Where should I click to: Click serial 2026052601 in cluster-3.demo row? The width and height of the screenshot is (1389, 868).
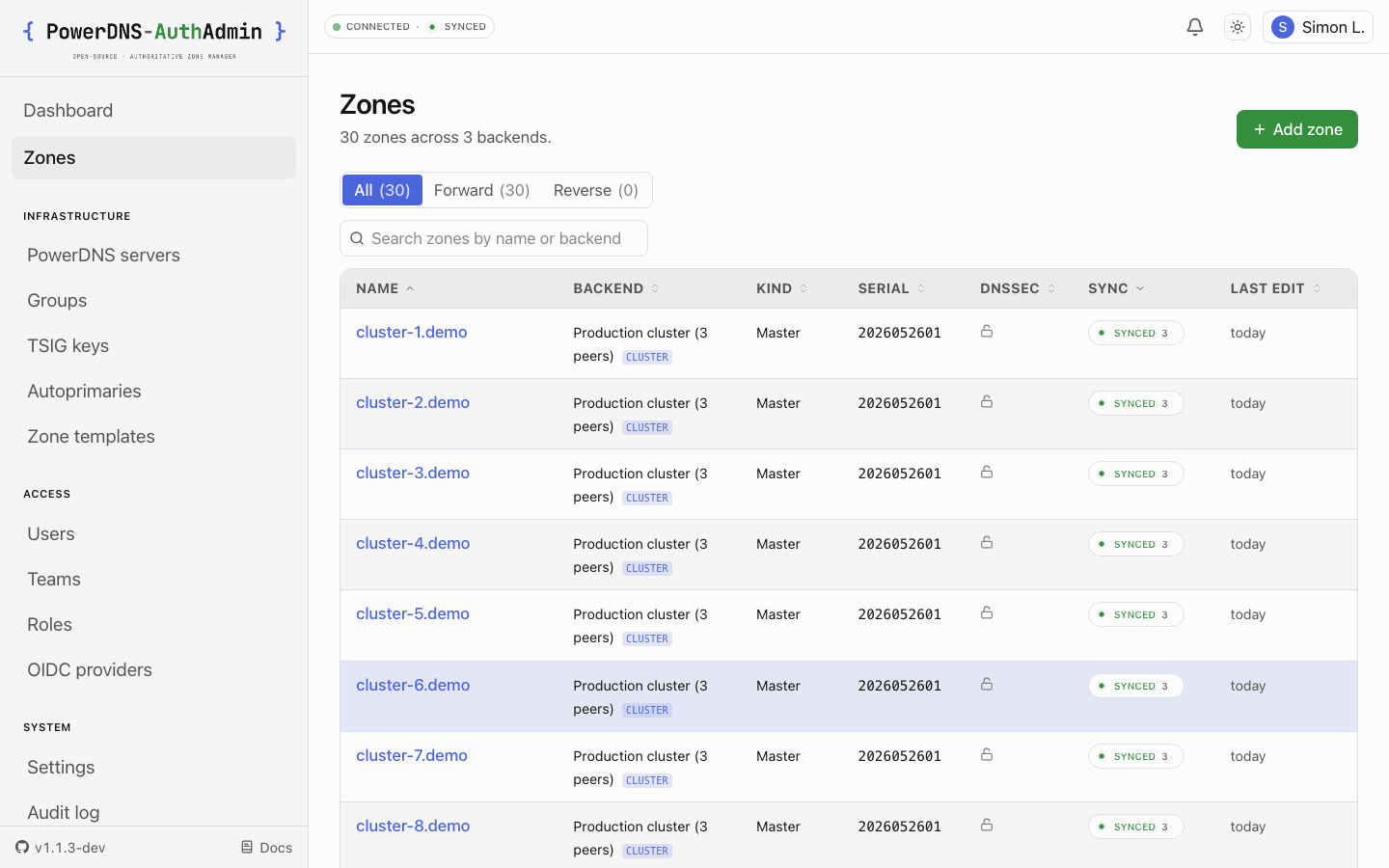(x=900, y=474)
